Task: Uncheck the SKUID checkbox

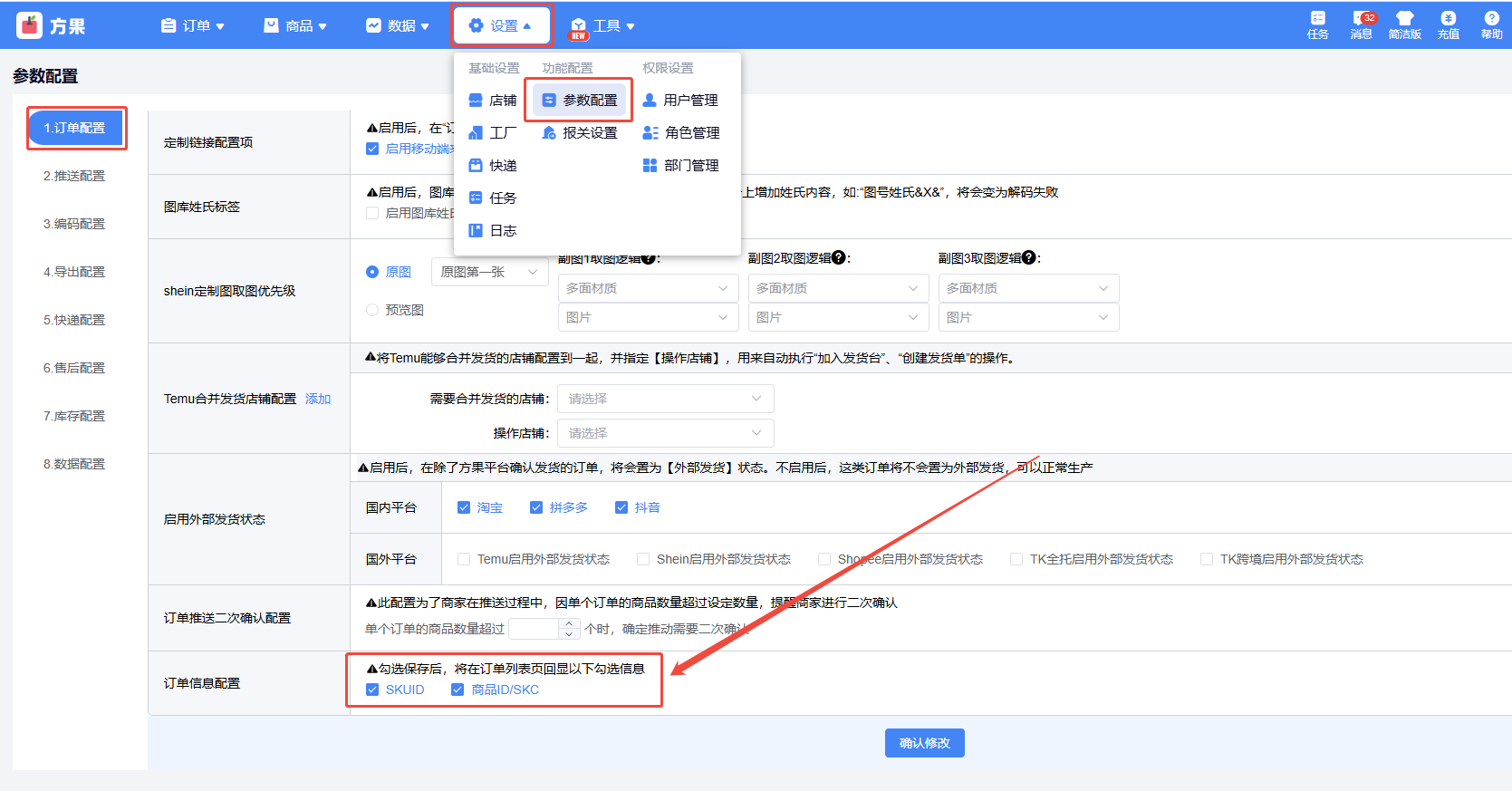Action: click(x=372, y=690)
